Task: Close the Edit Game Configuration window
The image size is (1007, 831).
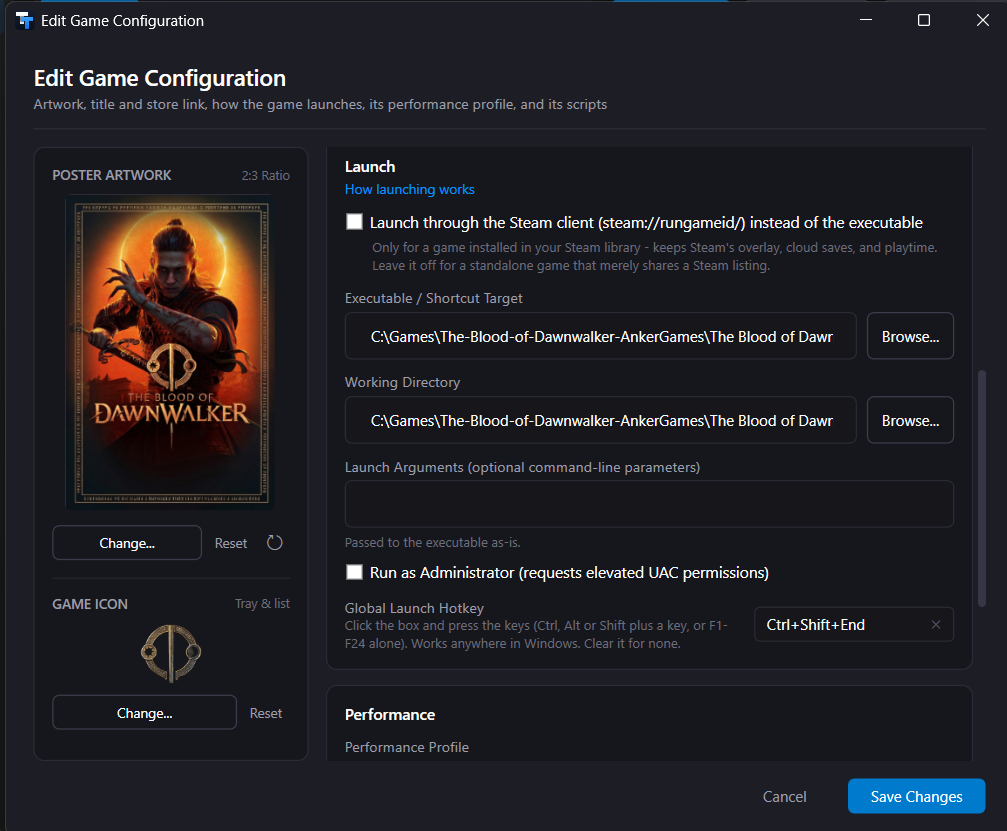Action: pyautogui.click(x=983, y=20)
